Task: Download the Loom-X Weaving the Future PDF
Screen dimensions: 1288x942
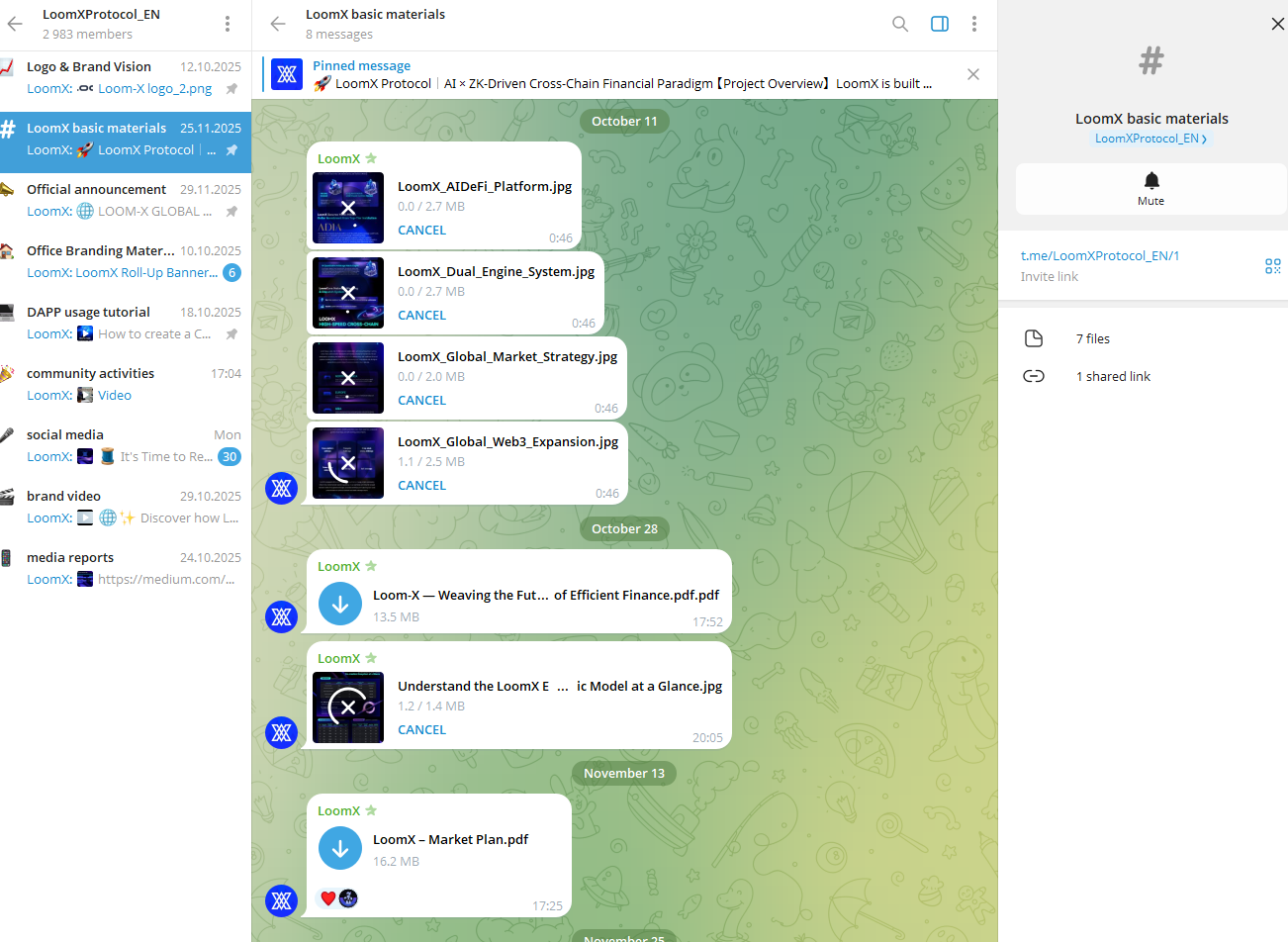Action: coord(340,605)
